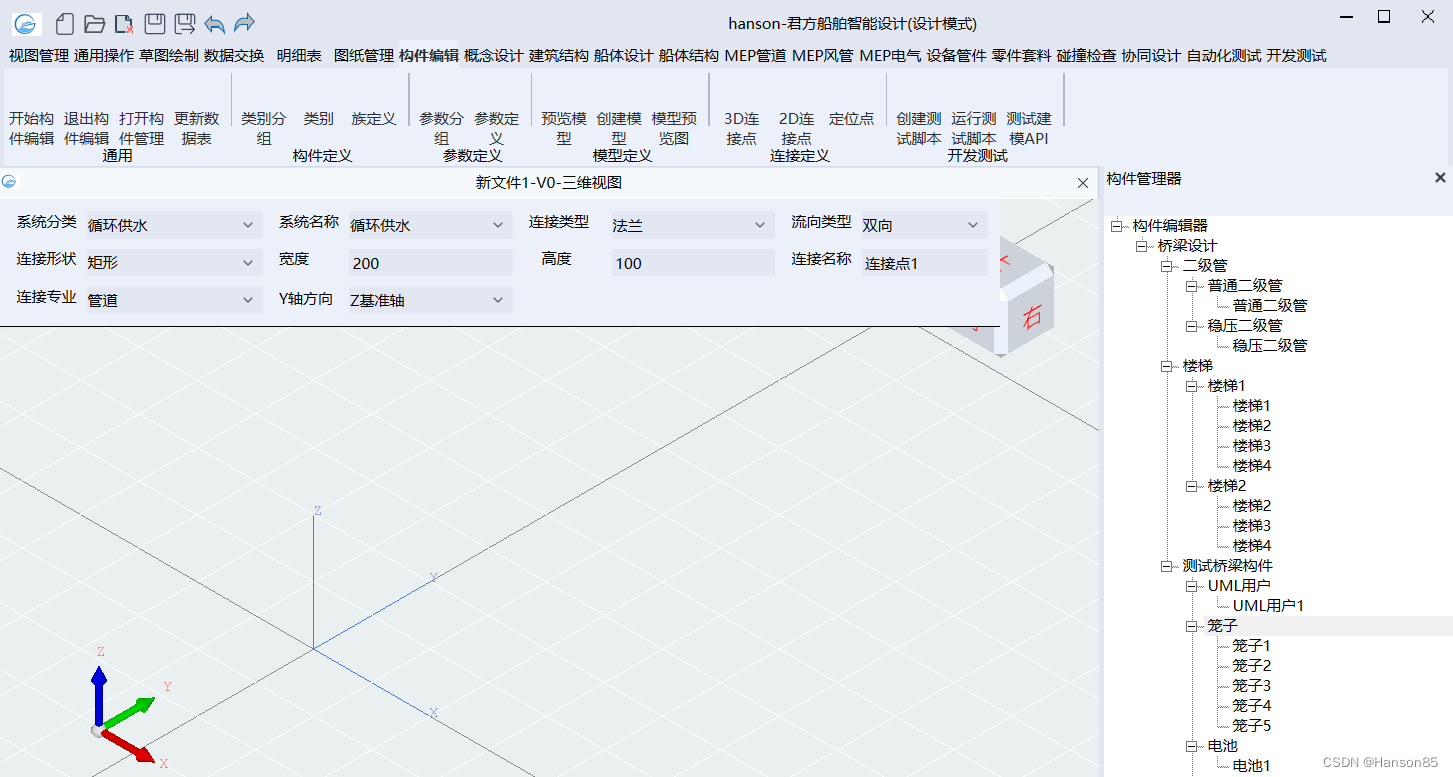Click 族定义 button
Screen dimensions: 1453x777
click(374, 118)
